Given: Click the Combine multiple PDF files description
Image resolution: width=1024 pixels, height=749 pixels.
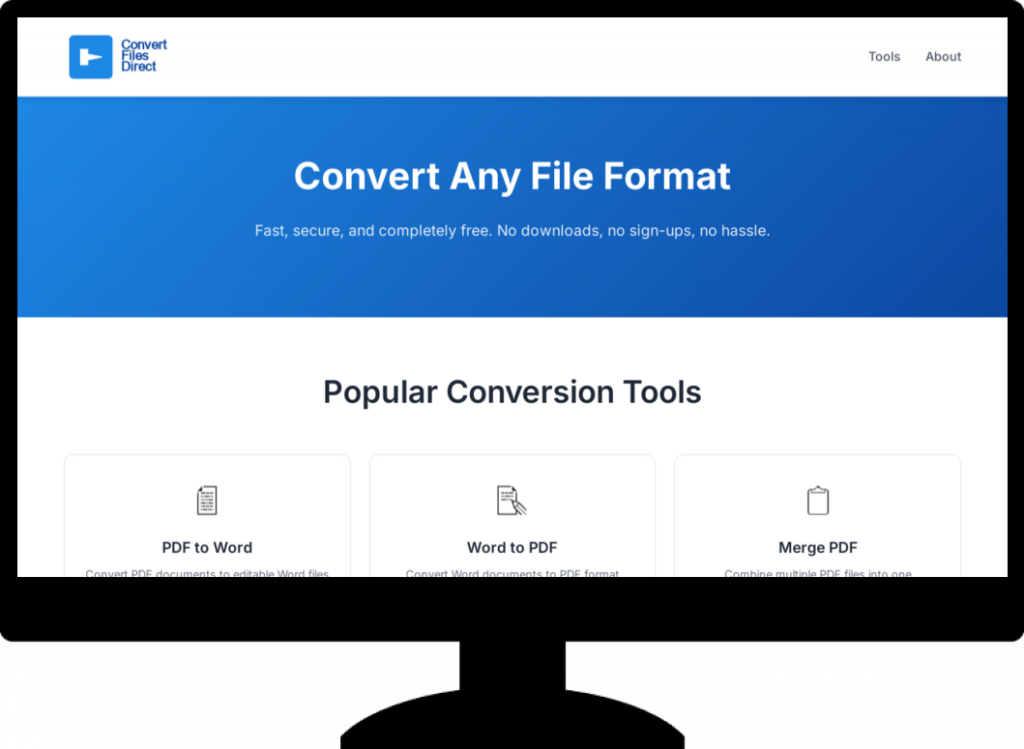Looking at the screenshot, I should click(x=818, y=573).
